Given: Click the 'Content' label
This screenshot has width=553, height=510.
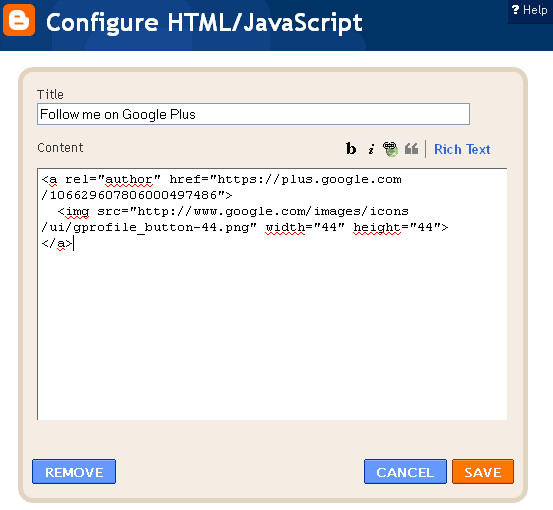Looking at the screenshot, I should coord(61,147).
